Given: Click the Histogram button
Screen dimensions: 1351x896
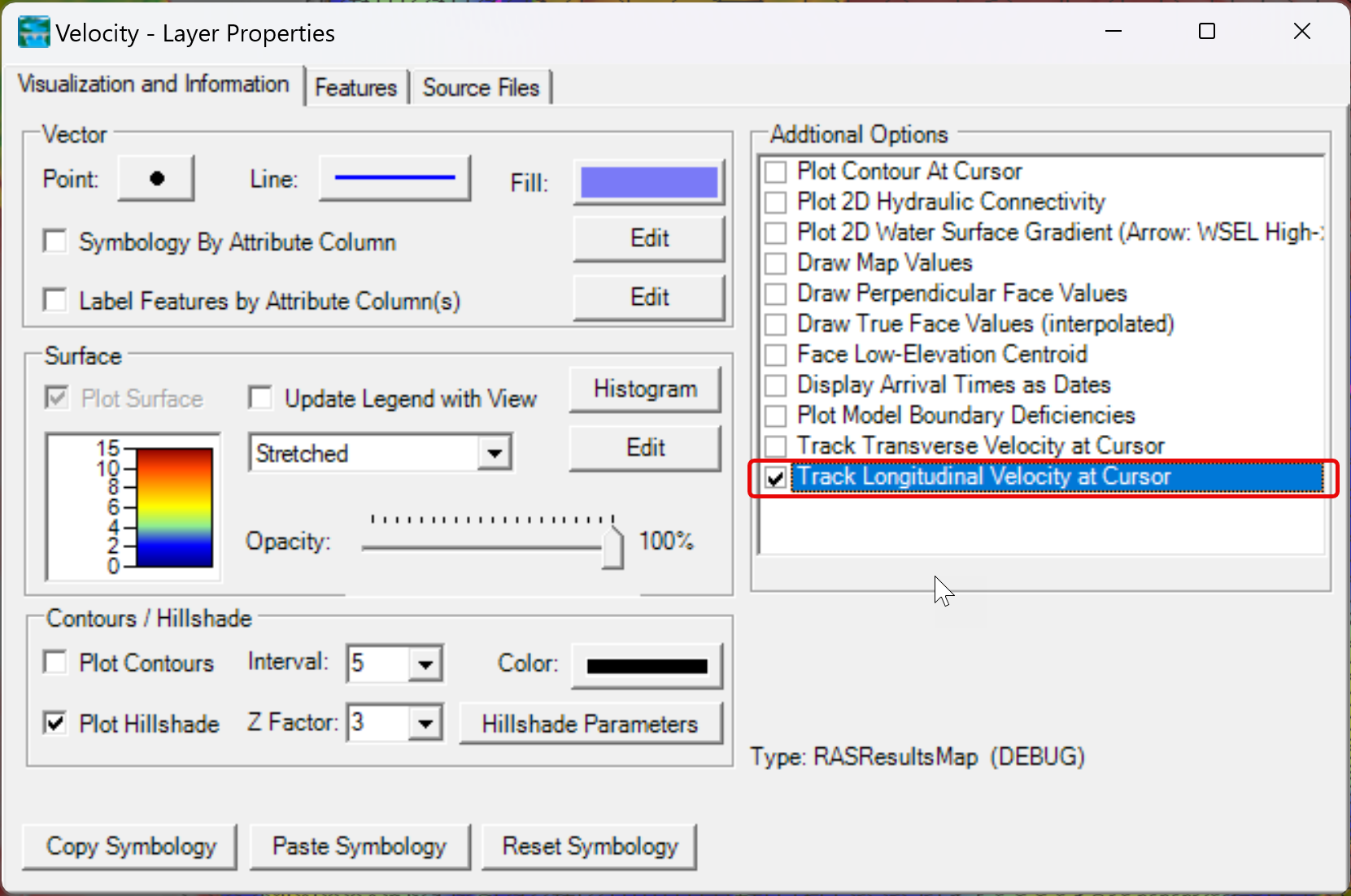Looking at the screenshot, I should point(645,389).
